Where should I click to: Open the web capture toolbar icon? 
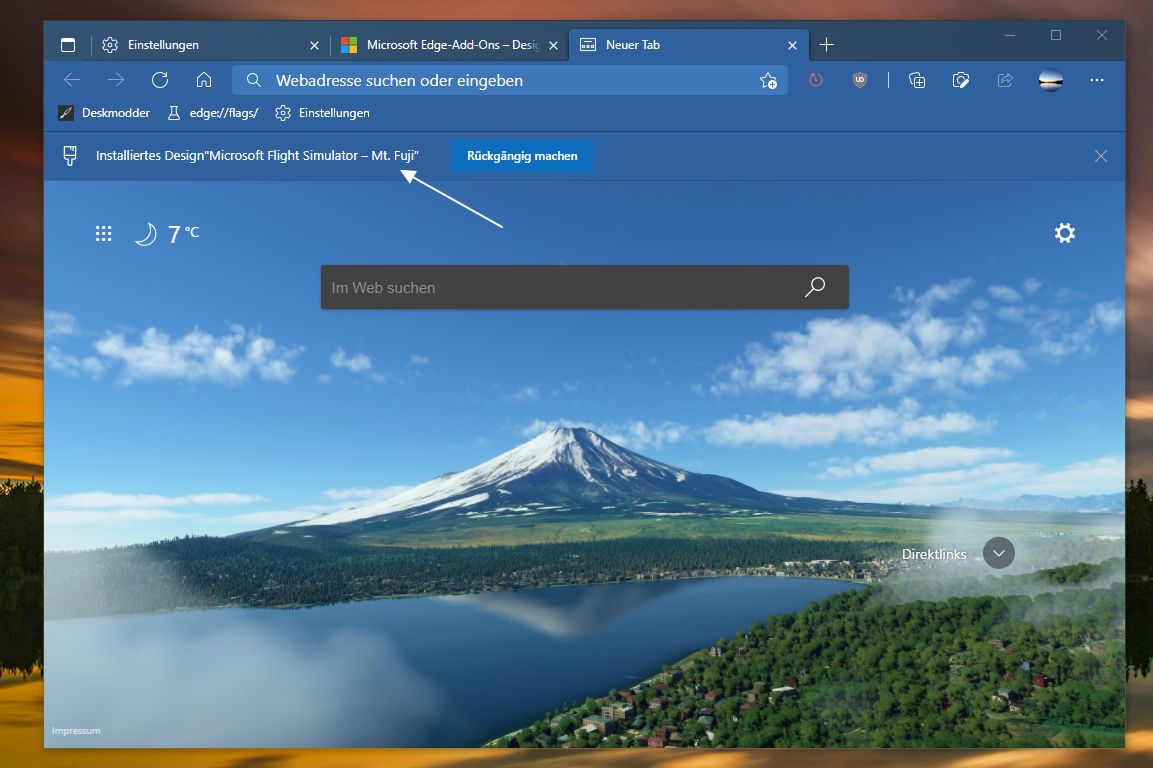[960, 80]
